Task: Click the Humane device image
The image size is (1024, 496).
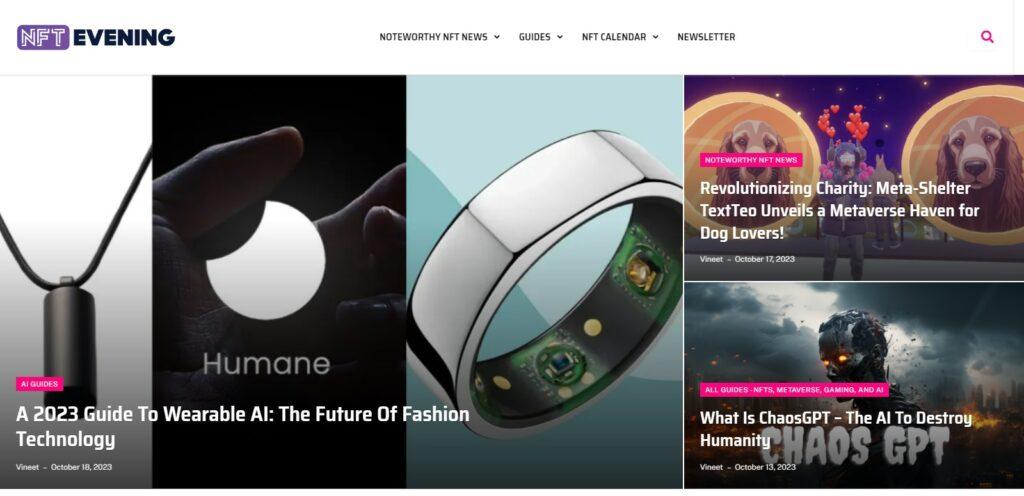Action: 279,261
